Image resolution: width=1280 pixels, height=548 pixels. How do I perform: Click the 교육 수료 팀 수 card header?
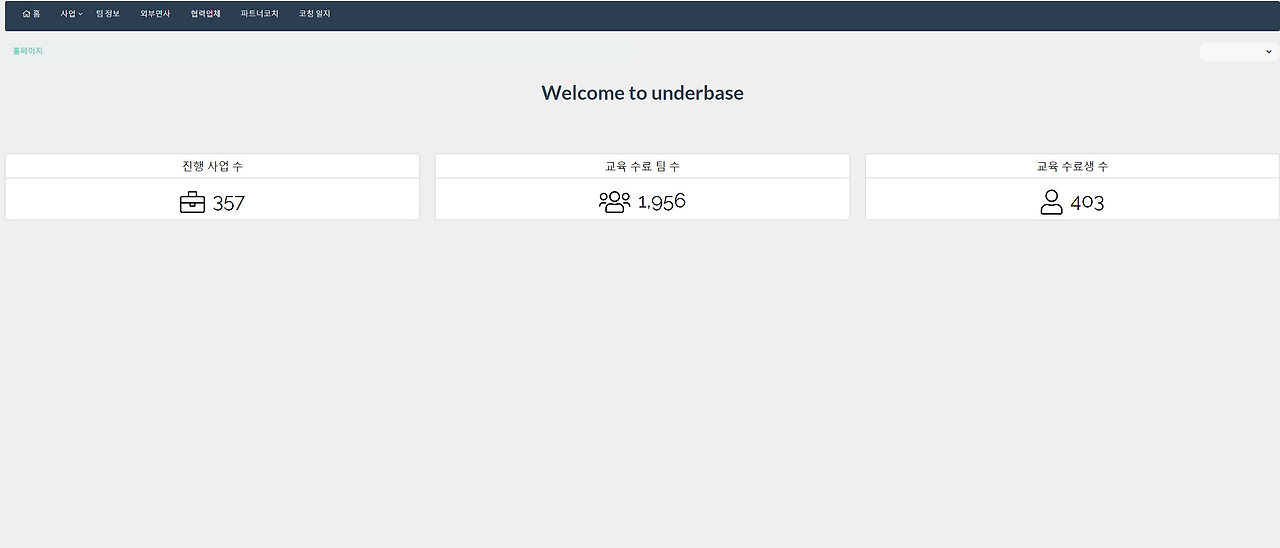[642, 166]
